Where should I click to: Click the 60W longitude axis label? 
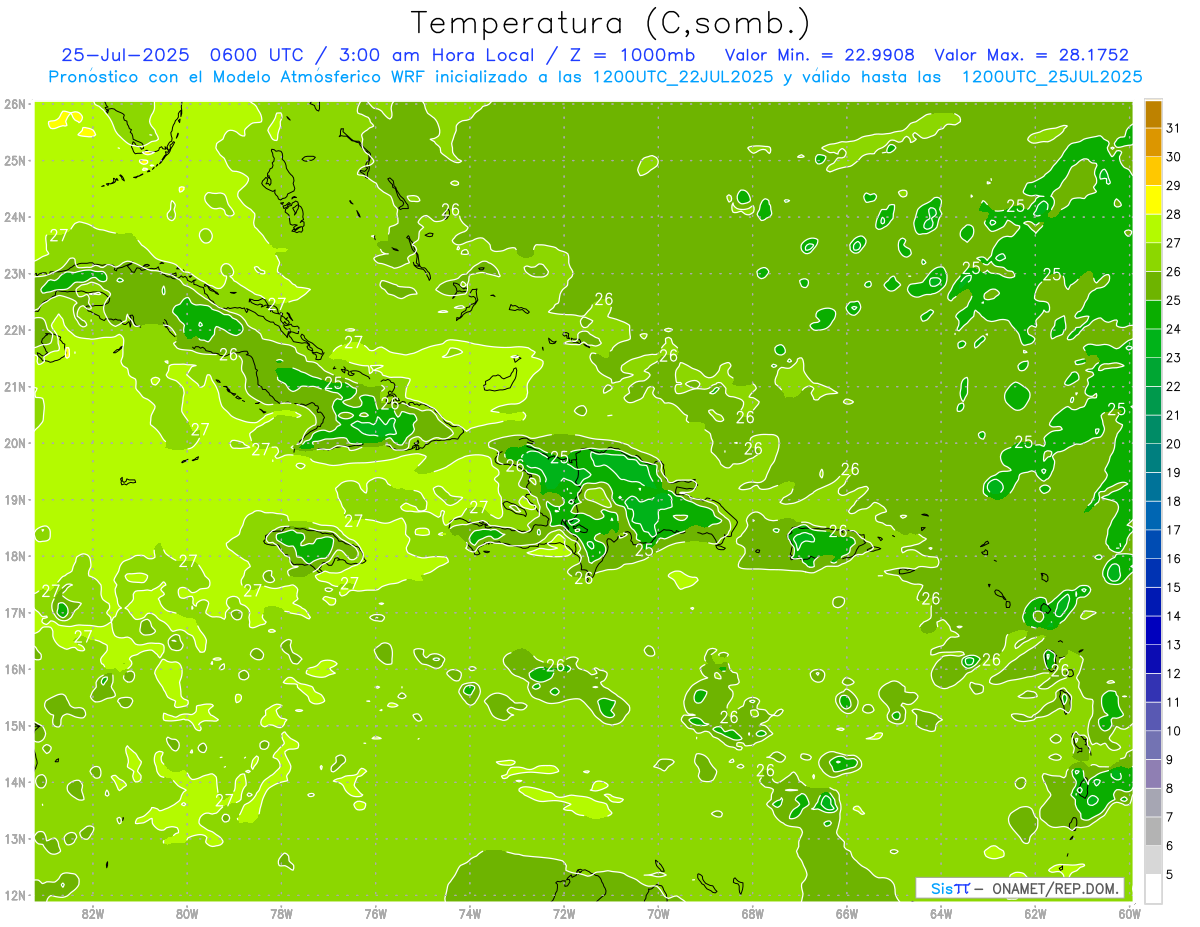(1129, 913)
